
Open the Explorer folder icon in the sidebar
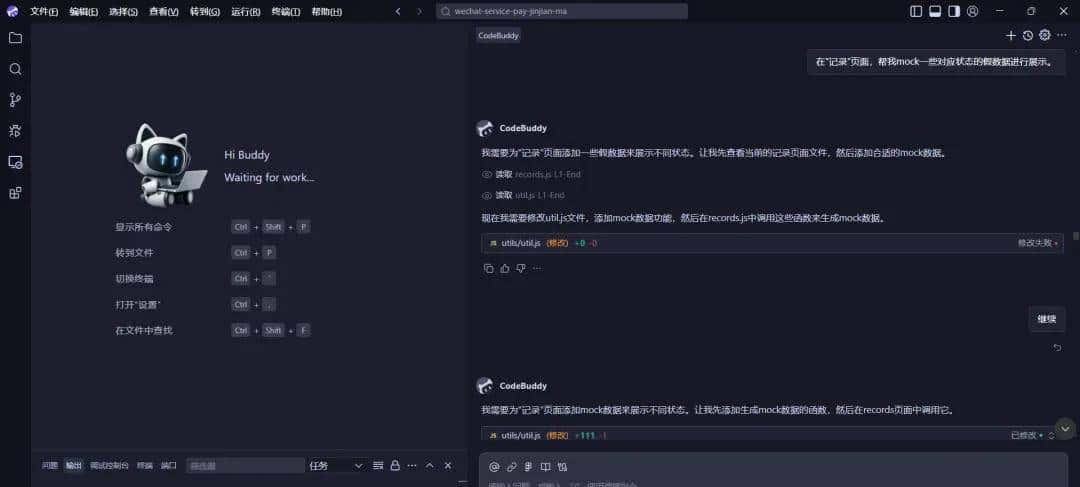click(x=15, y=38)
